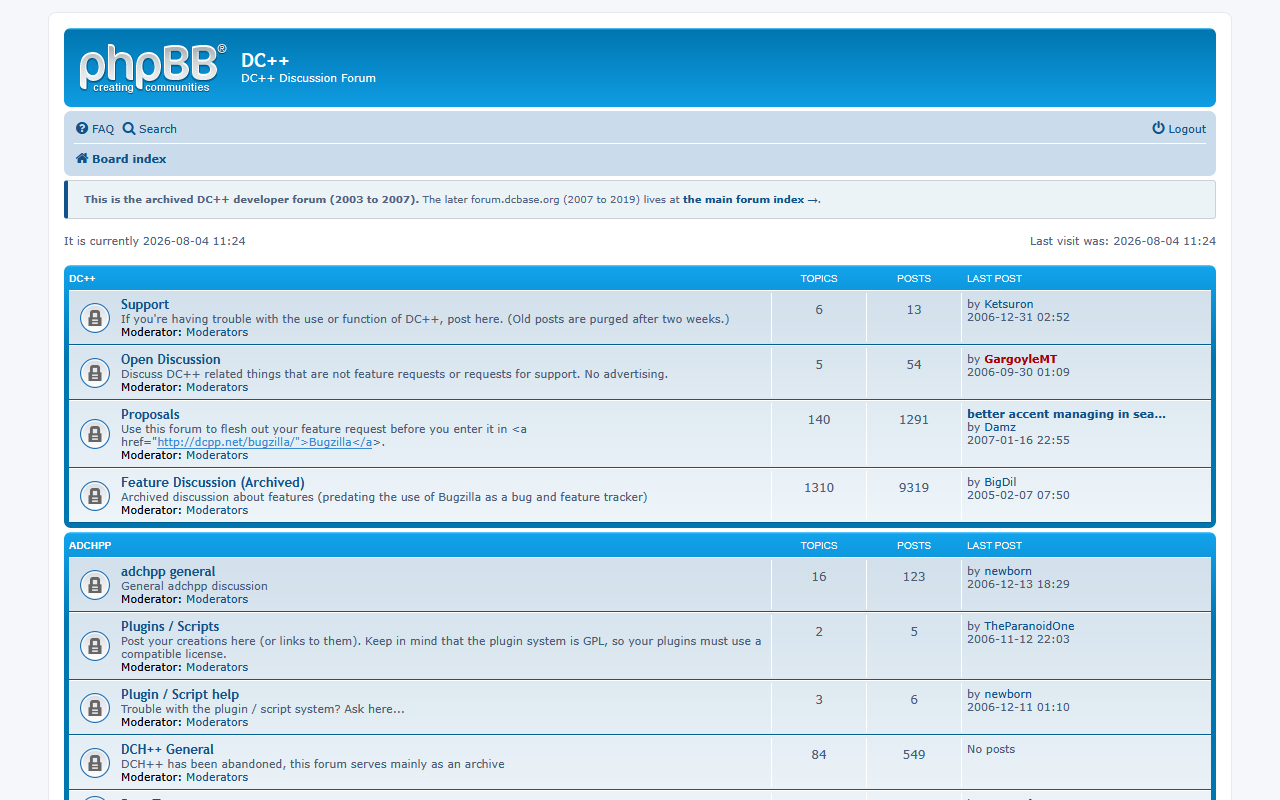Click the Search magnifier icon
The width and height of the screenshot is (1280, 800).
129,129
